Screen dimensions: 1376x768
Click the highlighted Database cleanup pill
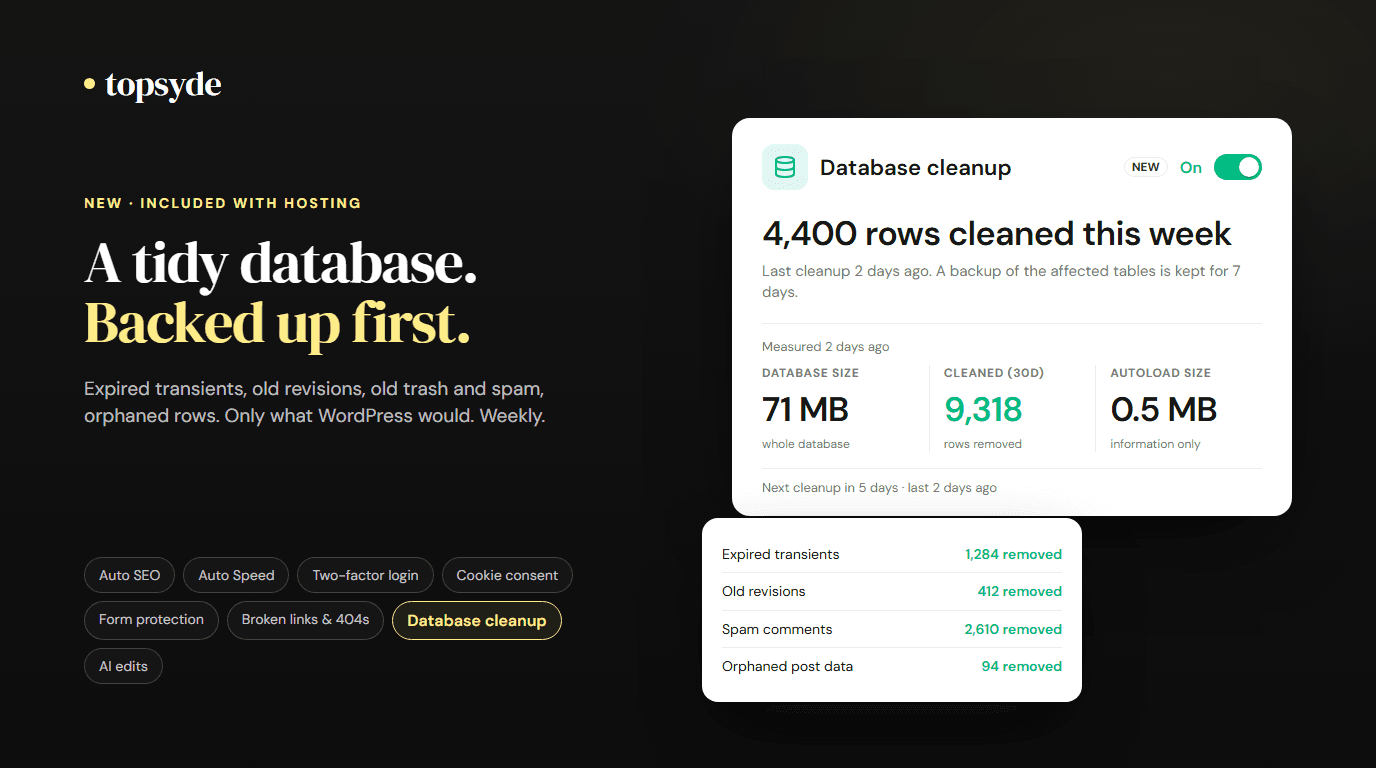point(477,620)
